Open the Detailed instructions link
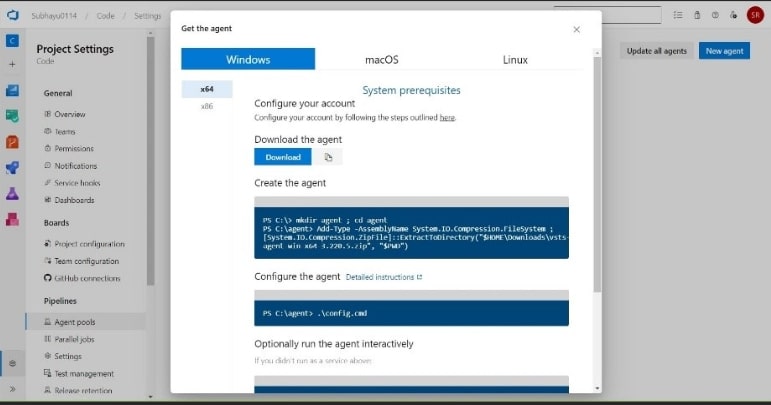The height and width of the screenshot is (405, 771). (384, 277)
